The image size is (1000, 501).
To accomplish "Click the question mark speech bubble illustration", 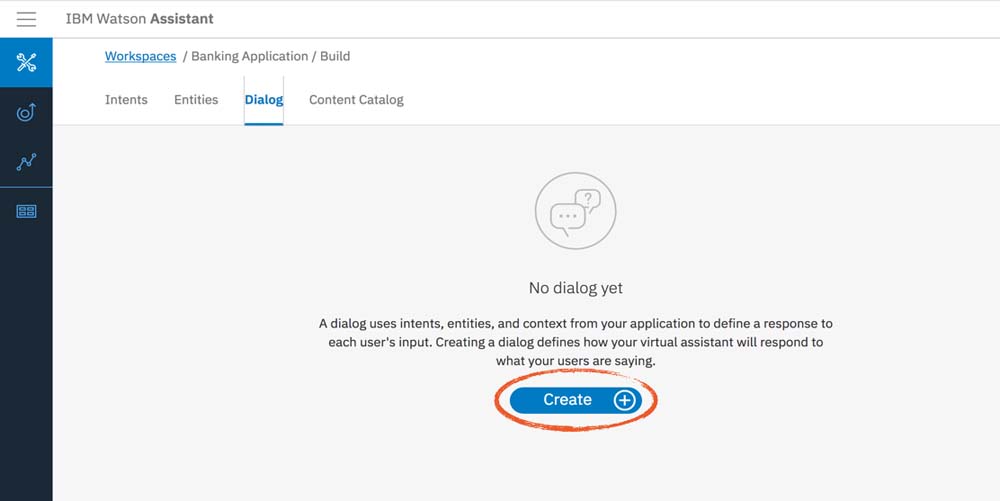I will [588, 202].
